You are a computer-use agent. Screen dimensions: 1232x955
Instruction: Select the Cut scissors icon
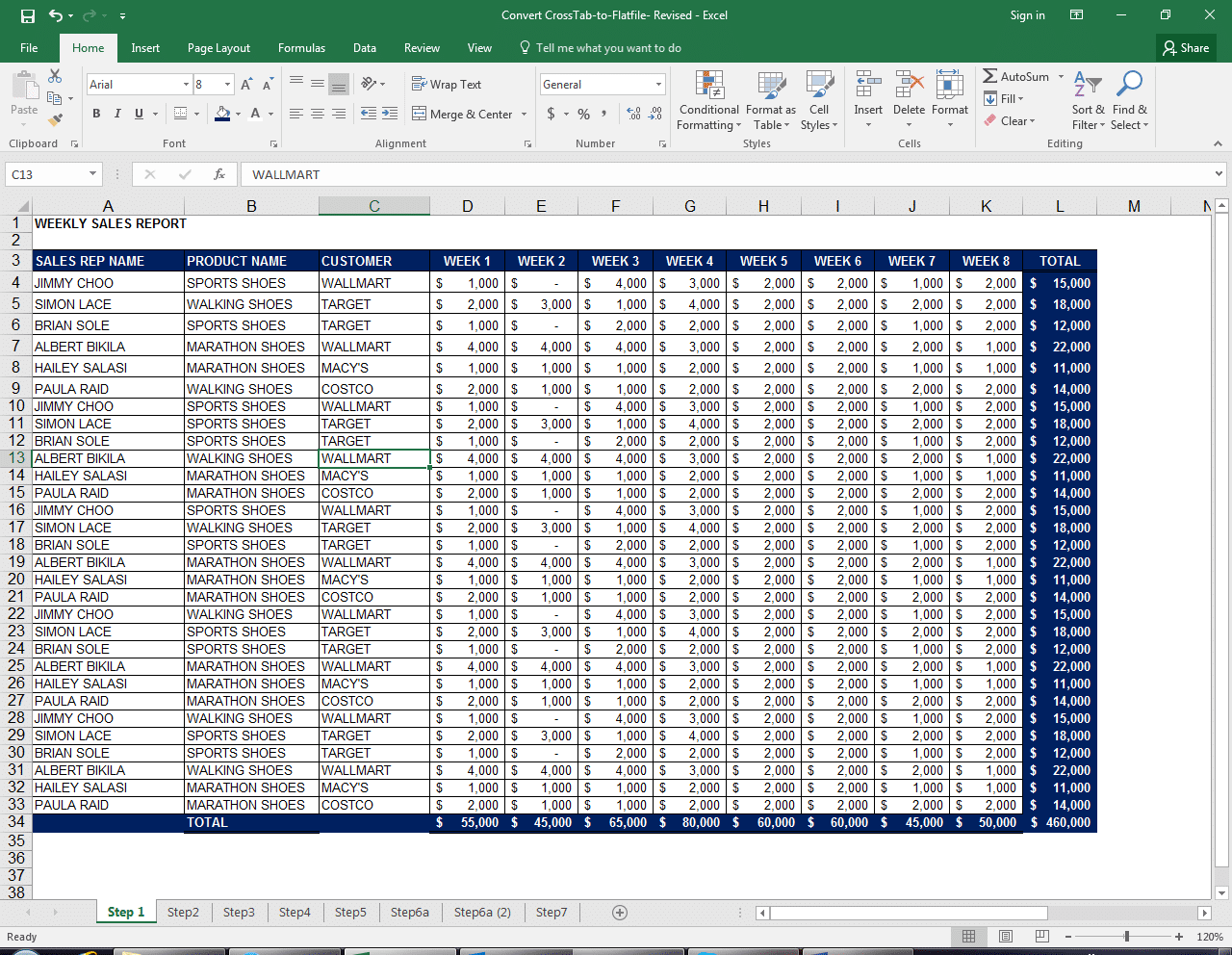pos(55,76)
